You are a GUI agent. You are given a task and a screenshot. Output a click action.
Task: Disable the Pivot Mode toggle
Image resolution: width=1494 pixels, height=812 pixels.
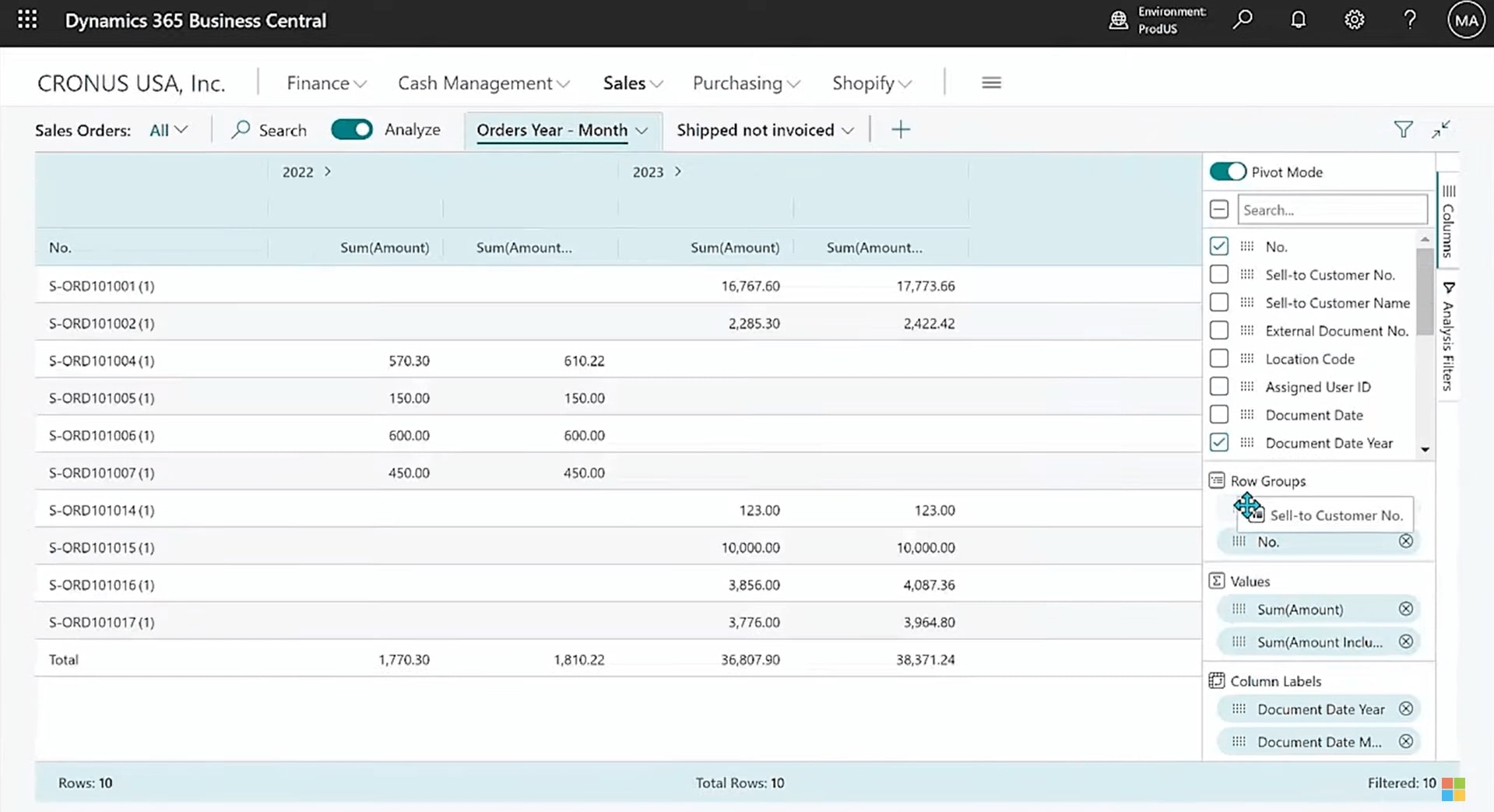click(1228, 171)
